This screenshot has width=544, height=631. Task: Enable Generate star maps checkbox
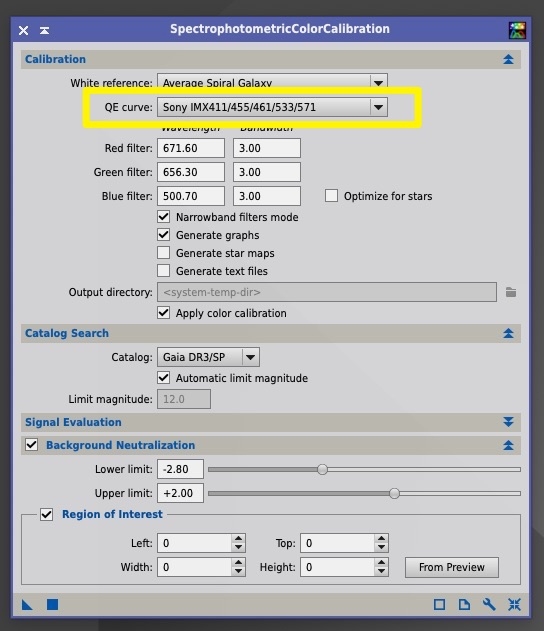coord(163,253)
